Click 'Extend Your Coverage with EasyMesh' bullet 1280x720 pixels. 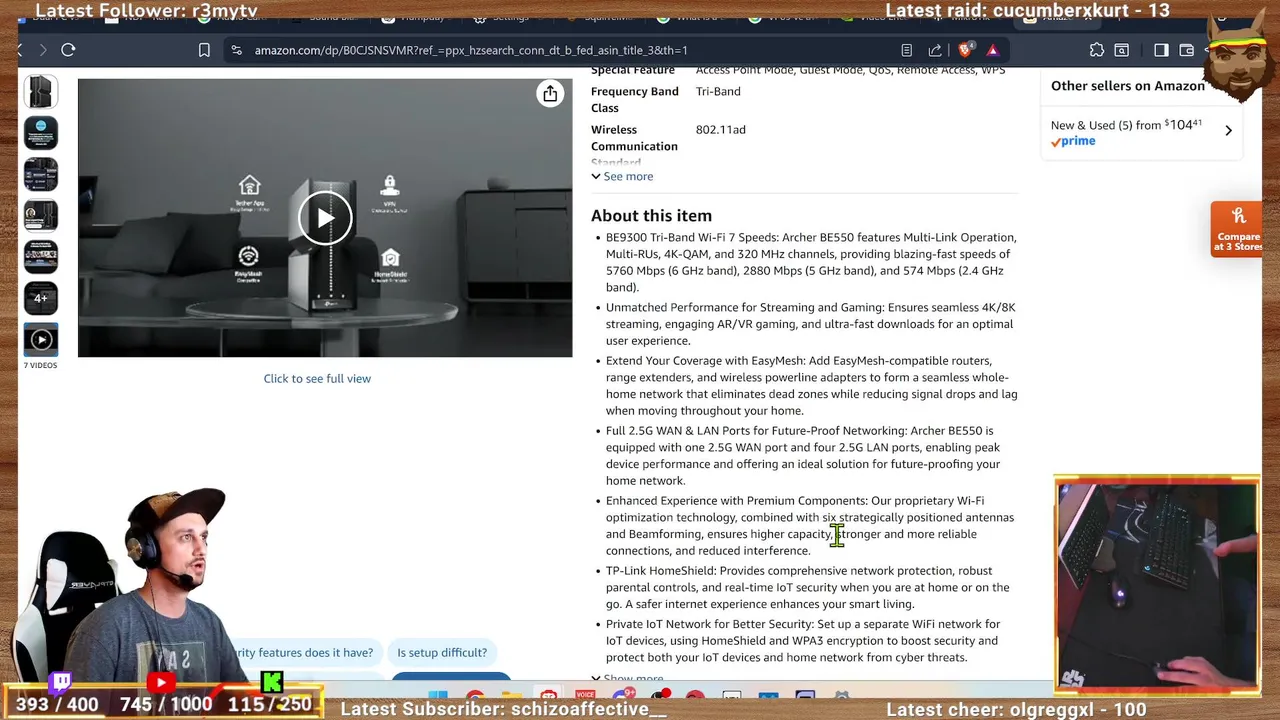(x=811, y=386)
